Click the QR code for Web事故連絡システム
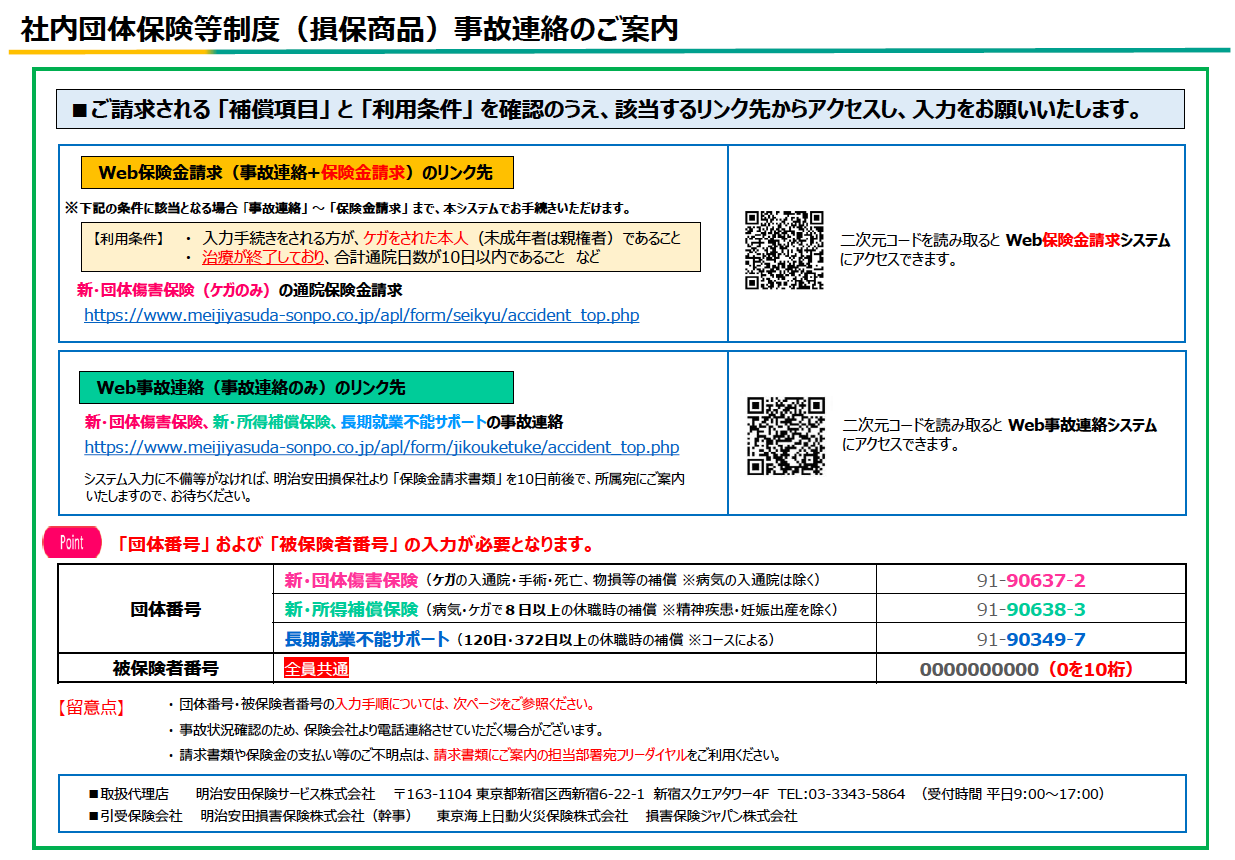This screenshot has width=1235, height=860. click(786, 435)
